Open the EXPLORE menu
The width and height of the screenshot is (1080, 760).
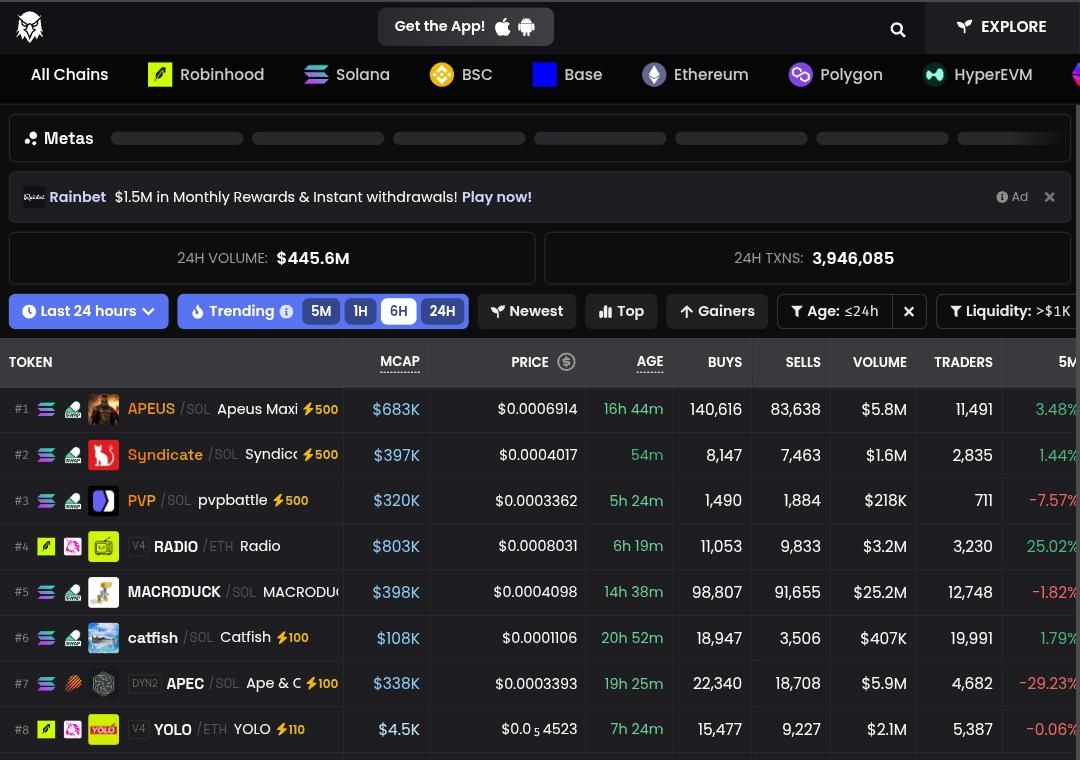pyautogui.click(x=1001, y=27)
